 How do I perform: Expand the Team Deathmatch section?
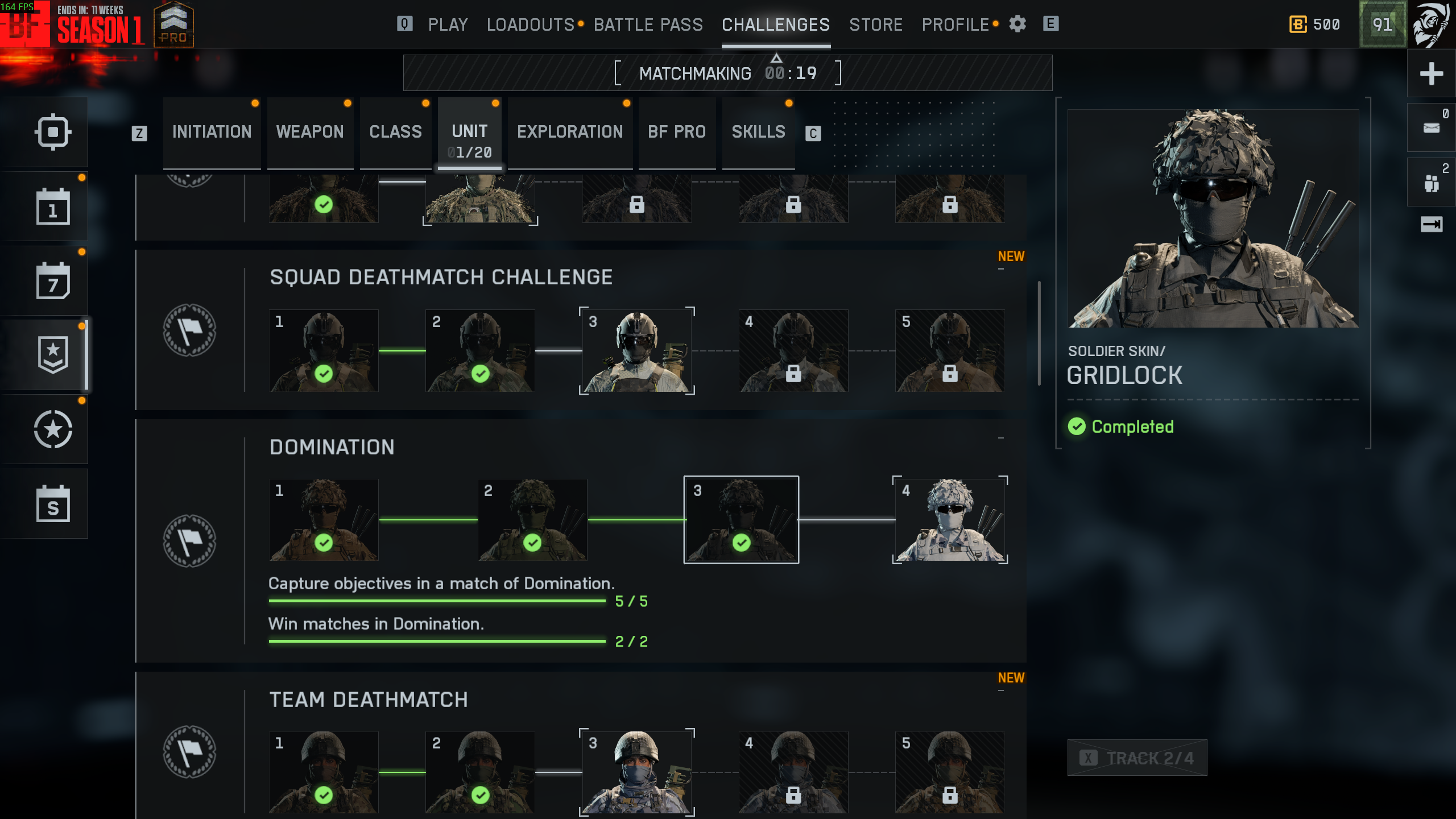click(x=1001, y=690)
